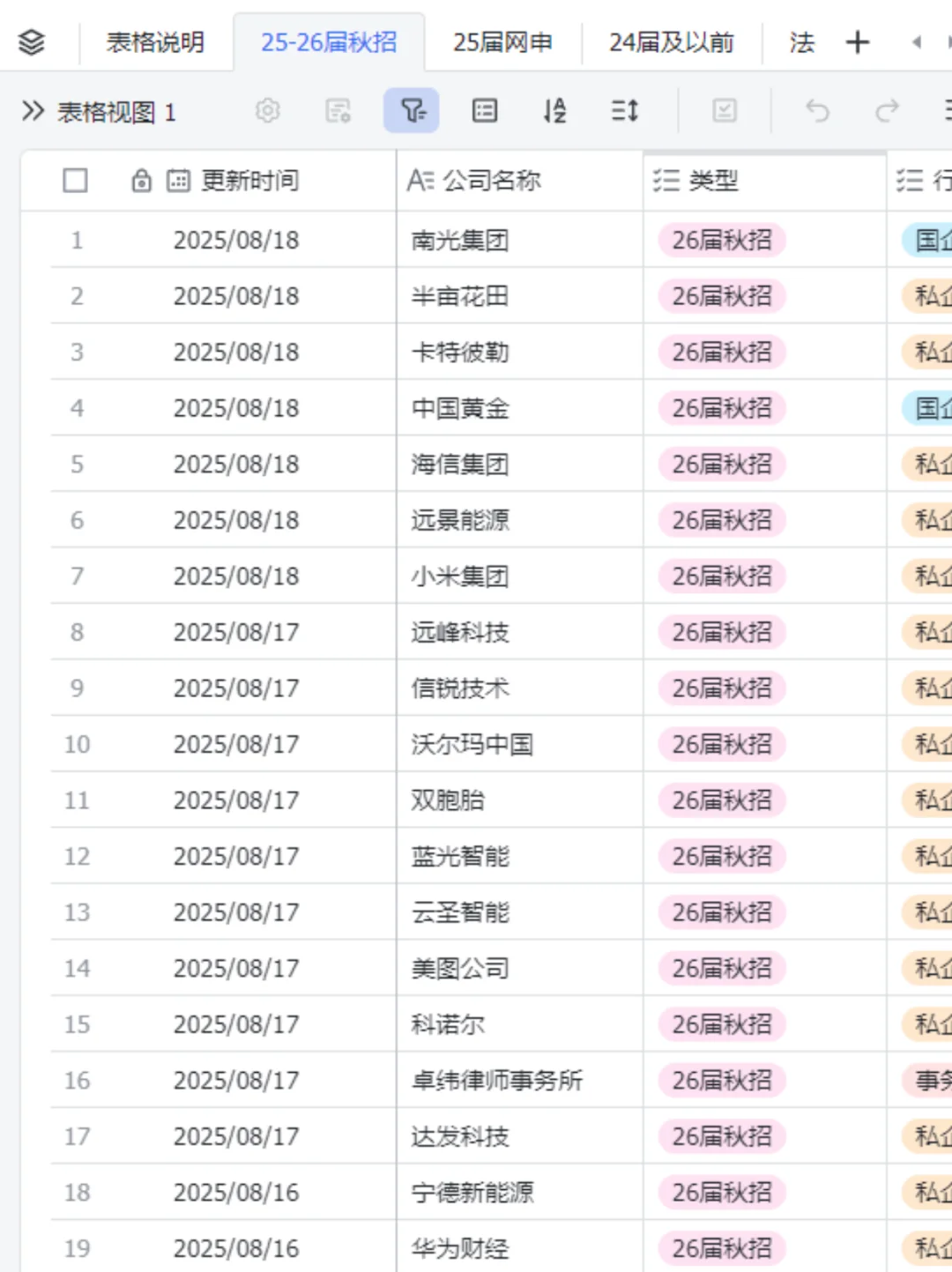Viewport: 952px width, 1272px height.
Task: Expand view sidebar with double chevron
Action: (33, 111)
